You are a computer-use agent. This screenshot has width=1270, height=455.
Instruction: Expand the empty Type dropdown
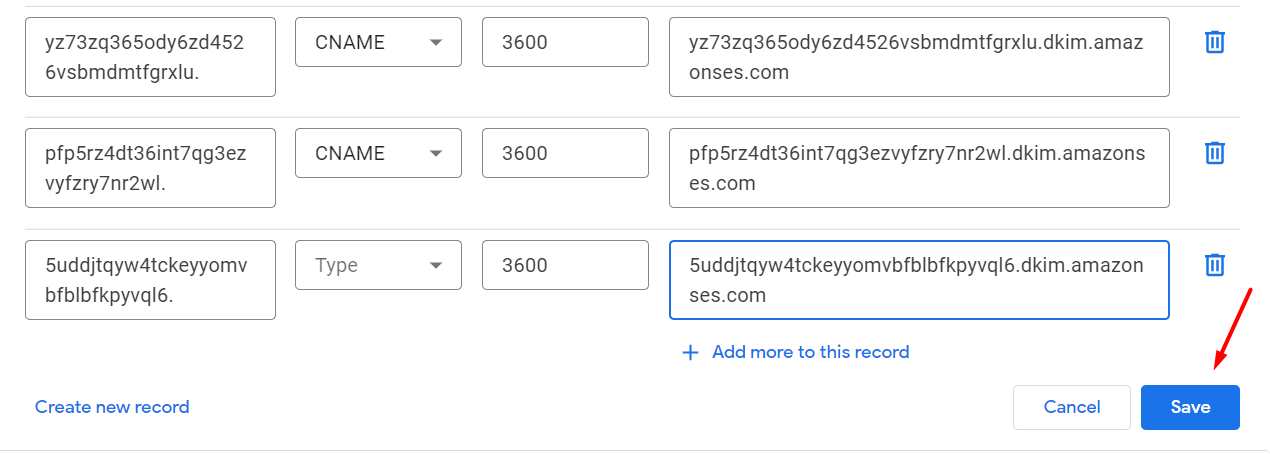point(378,265)
